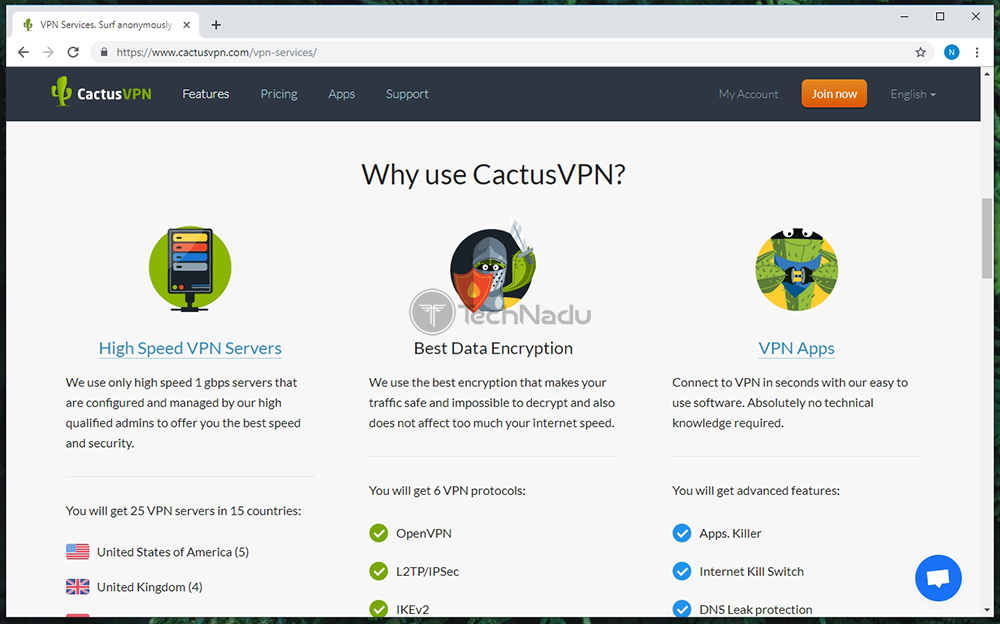Open the Support page

pyautogui.click(x=407, y=94)
